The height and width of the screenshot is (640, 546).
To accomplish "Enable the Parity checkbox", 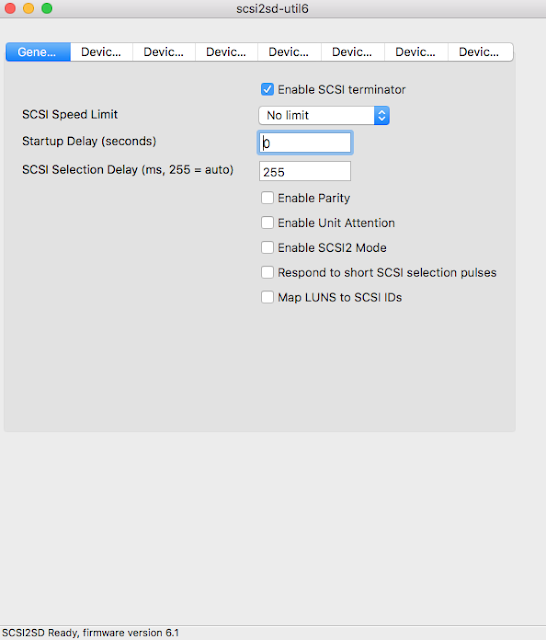I will [x=267, y=198].
